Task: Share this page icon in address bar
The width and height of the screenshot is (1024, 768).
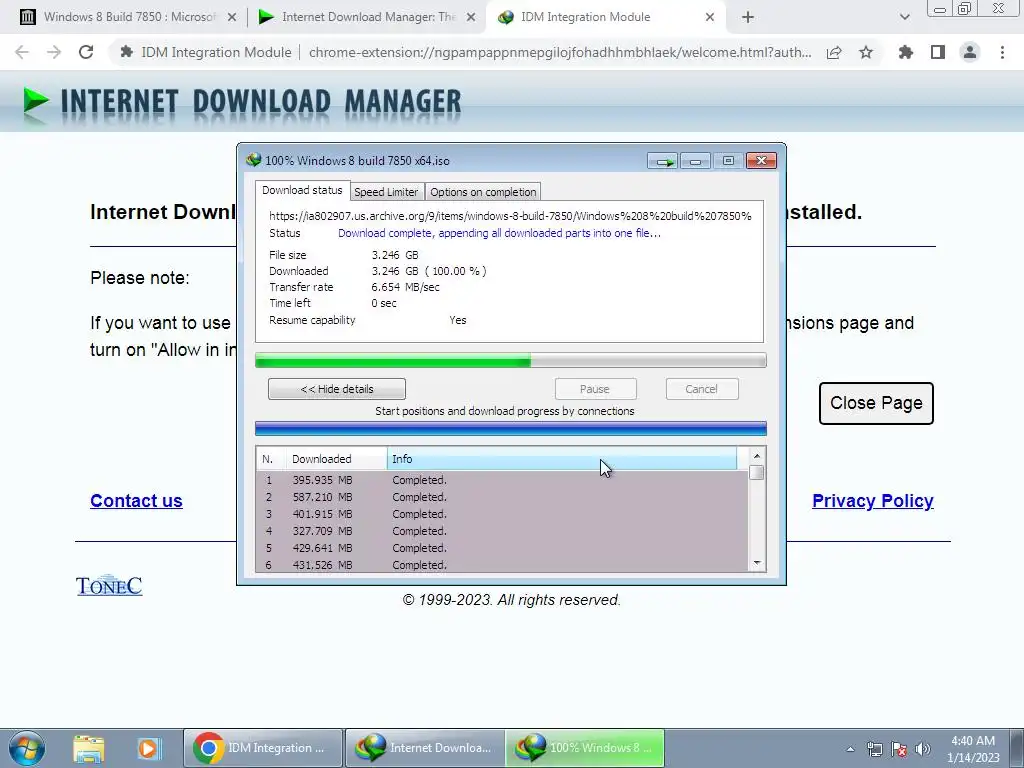Action: (834, 52)
